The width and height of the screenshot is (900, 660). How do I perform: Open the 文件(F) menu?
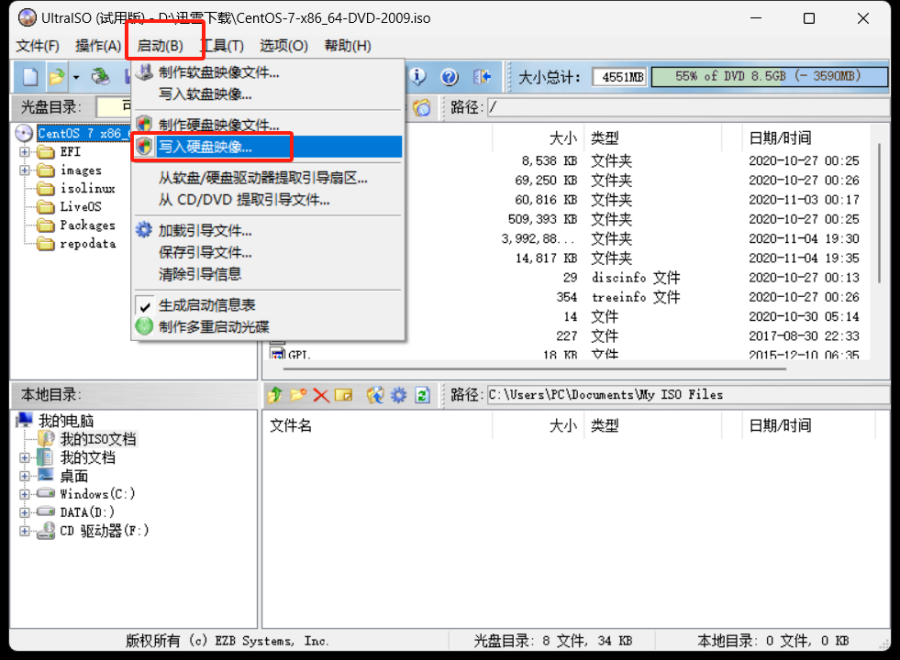point(37,46)
